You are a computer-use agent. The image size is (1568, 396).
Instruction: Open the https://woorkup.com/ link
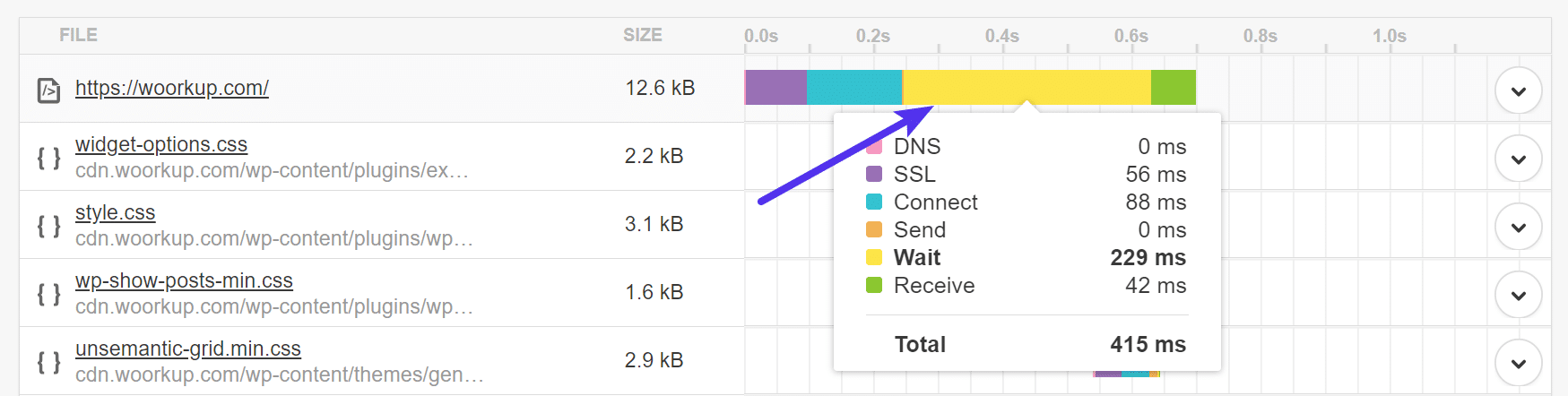171,88
